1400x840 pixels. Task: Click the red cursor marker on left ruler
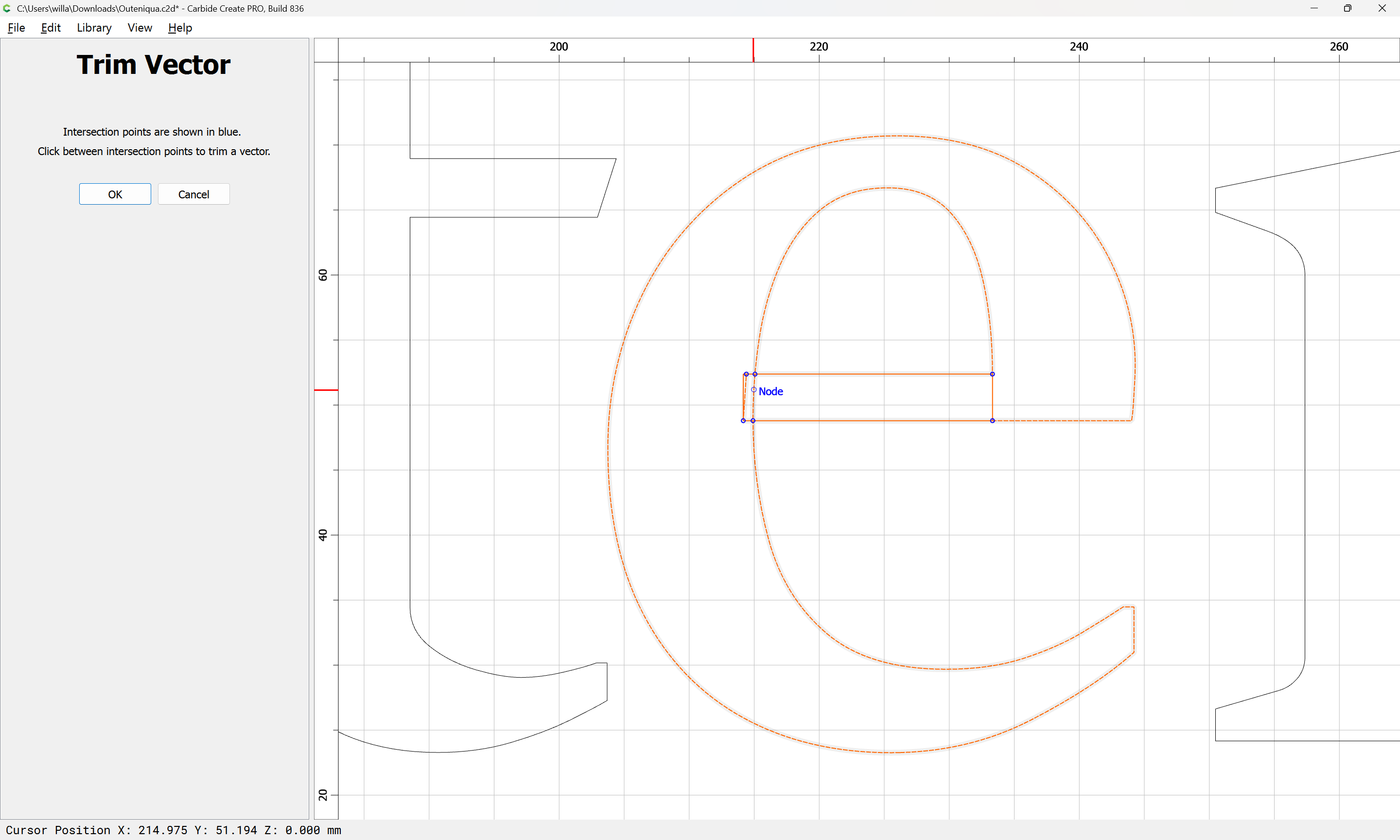[326, 390]
